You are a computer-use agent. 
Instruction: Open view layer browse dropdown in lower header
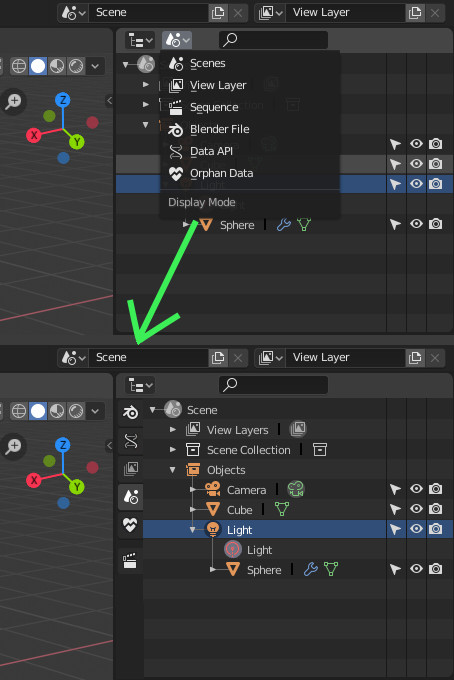[x=270, y=358]
